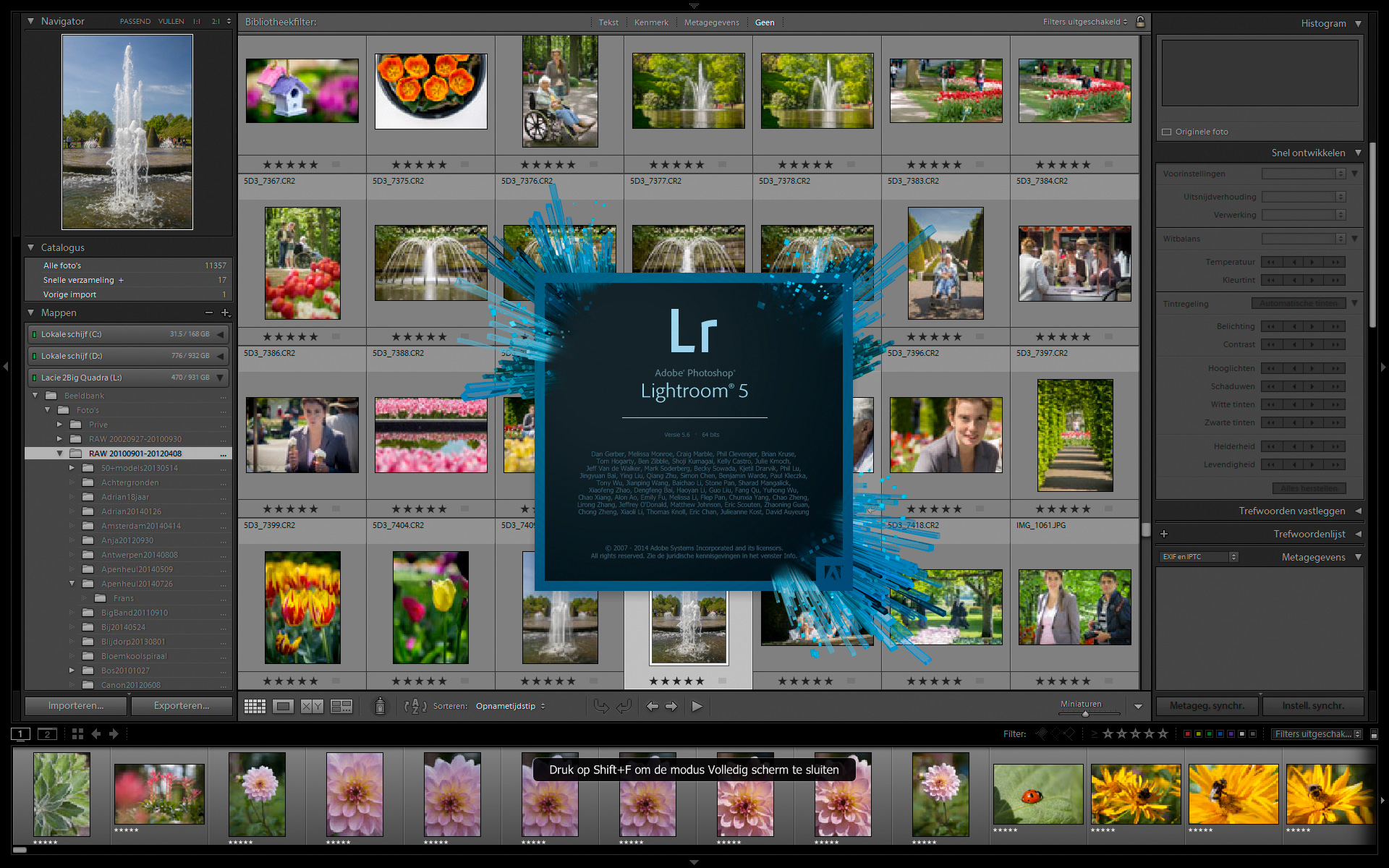Filter by unflagged photos
The image size is (1389, 868).
point(1055,733)
